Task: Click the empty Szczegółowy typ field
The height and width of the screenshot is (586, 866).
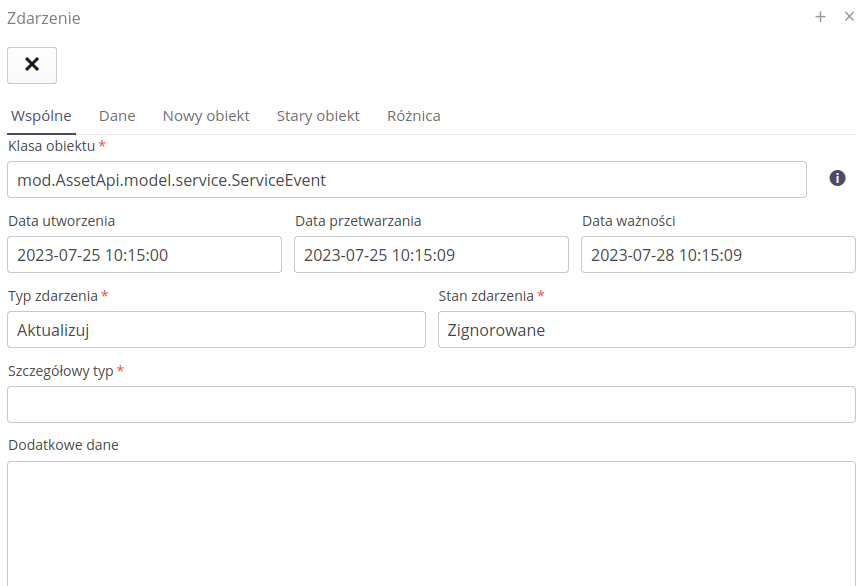Action: [x=431, y=405]
